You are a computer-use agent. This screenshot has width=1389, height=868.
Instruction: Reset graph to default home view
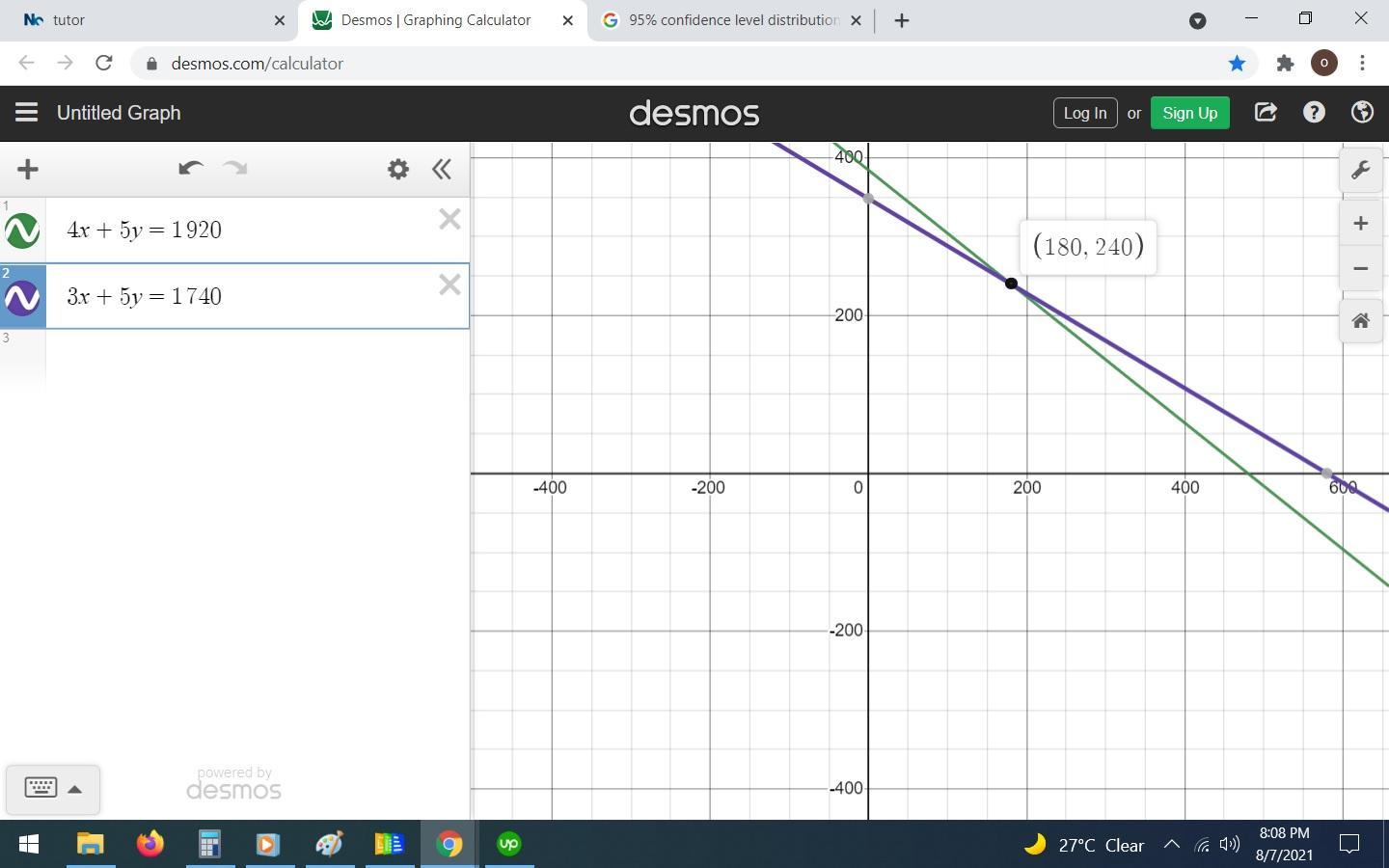point(1361,321)
